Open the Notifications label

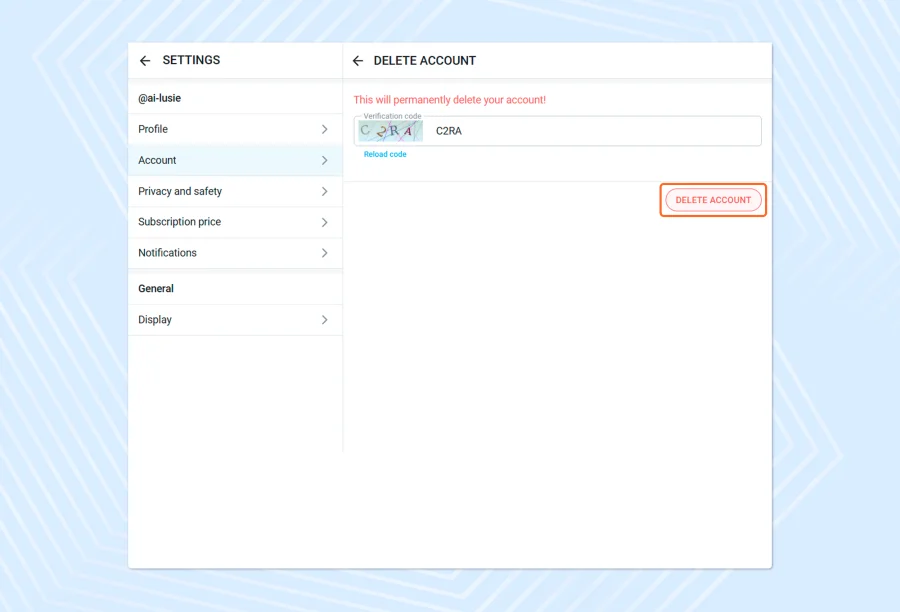(x=167, y=253)
